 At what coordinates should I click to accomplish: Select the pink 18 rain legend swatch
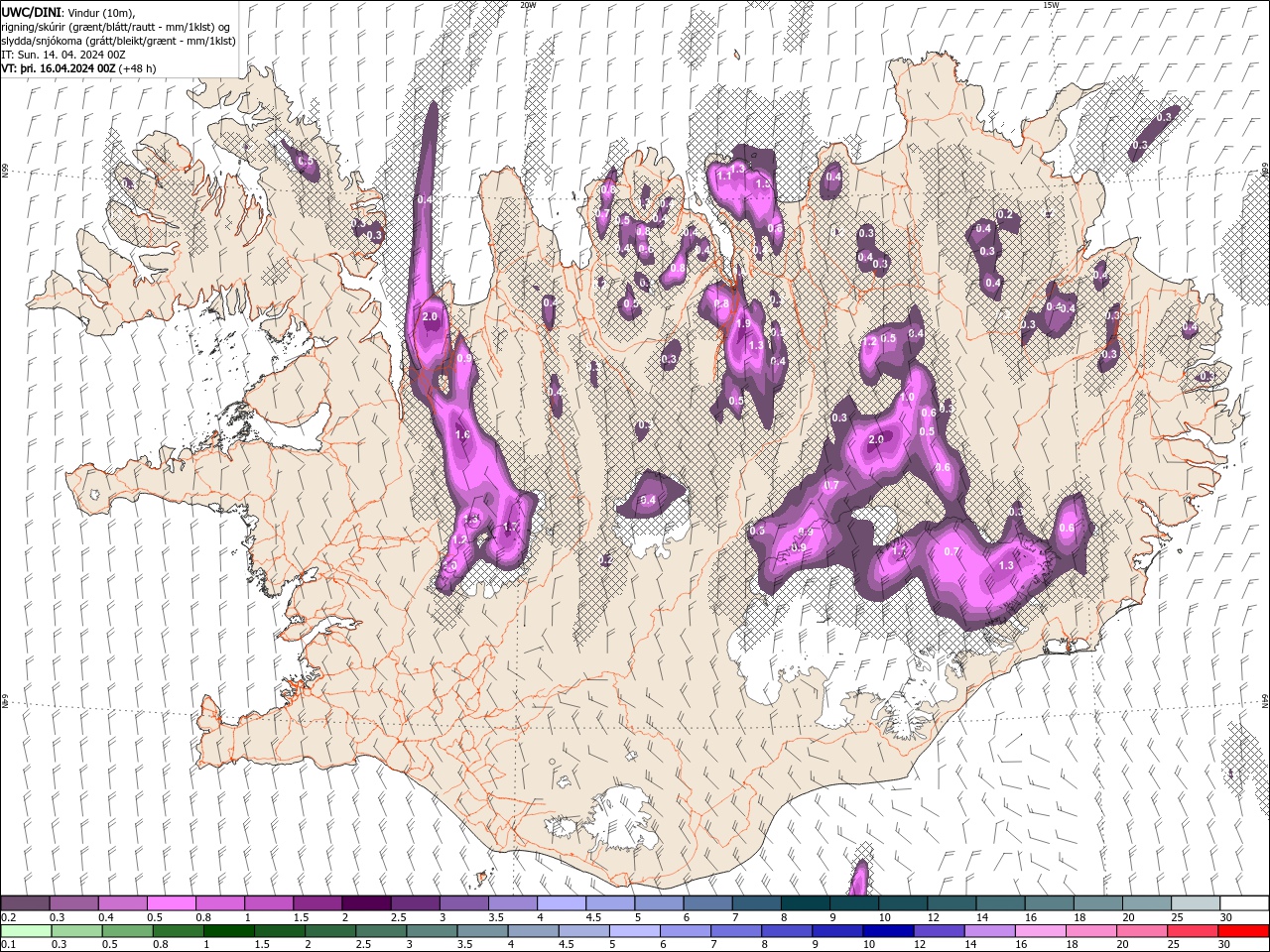click(1091, 931)
